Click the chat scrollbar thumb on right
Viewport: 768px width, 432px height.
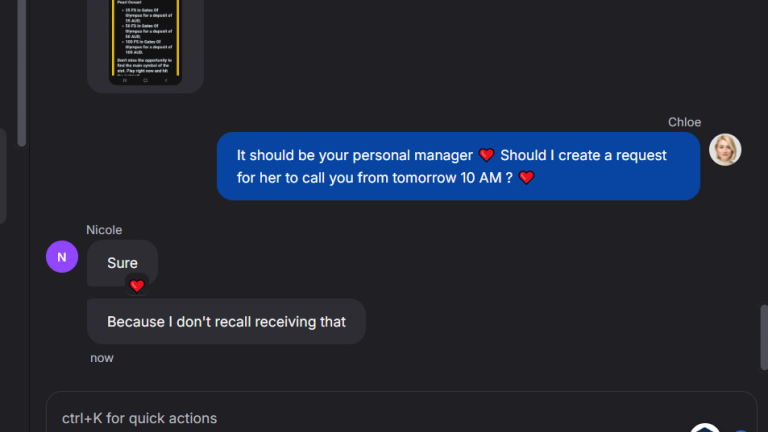point(764,337)
